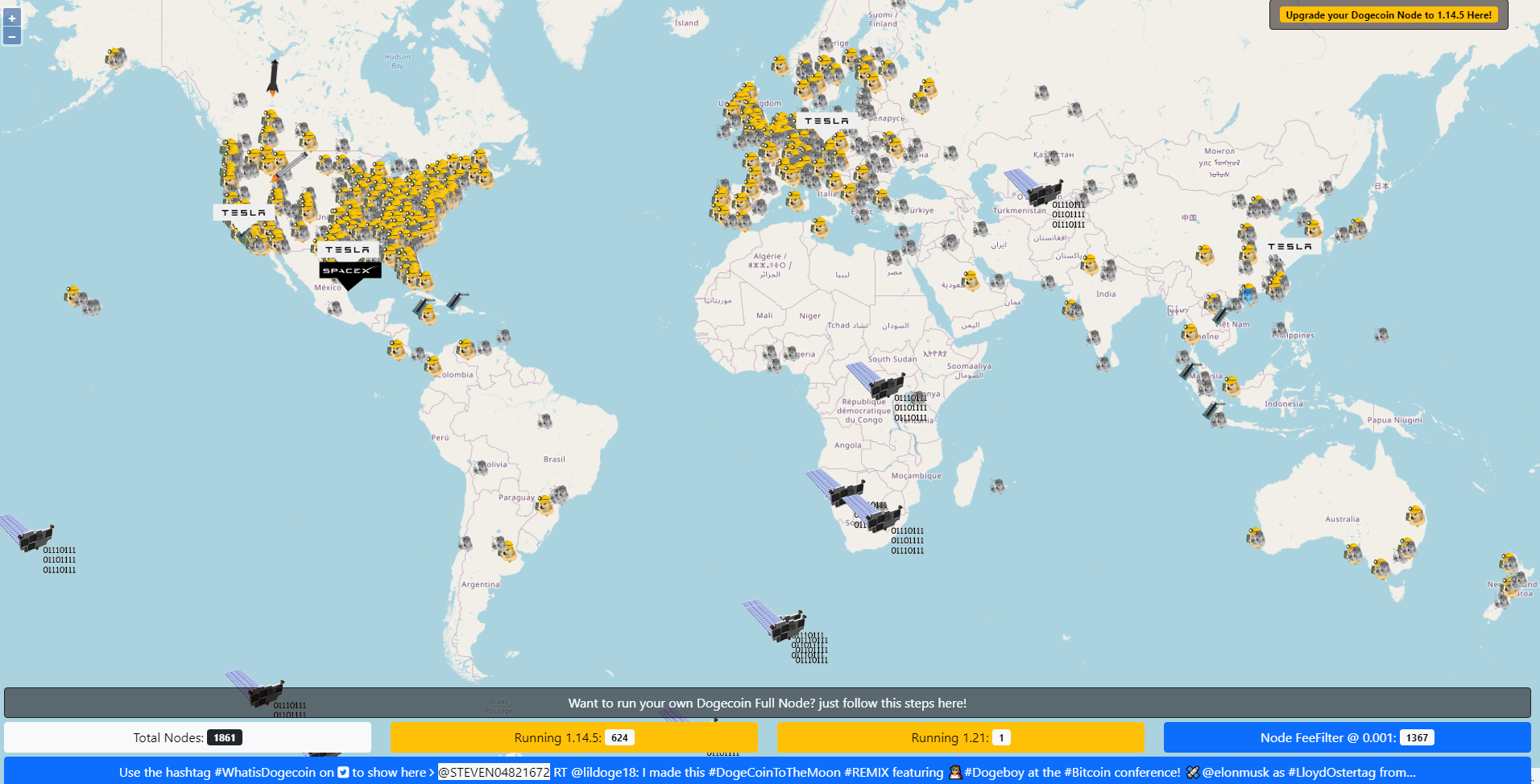Select Node FeeFilter @ 0.001 counter
1540x784 pixels.
(x=1347, y=737)
